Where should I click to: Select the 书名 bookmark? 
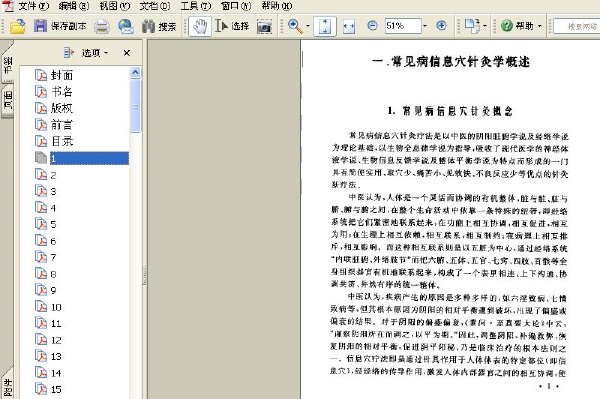62,91
